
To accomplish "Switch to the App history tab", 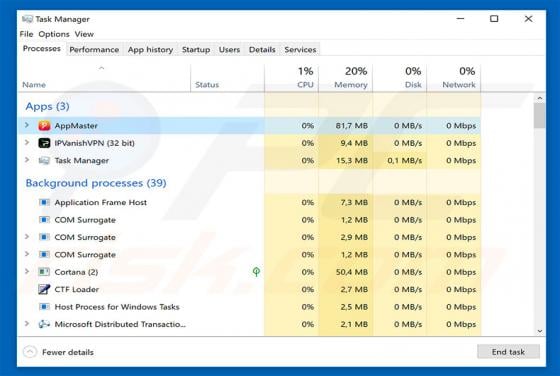I will (150, 50).
